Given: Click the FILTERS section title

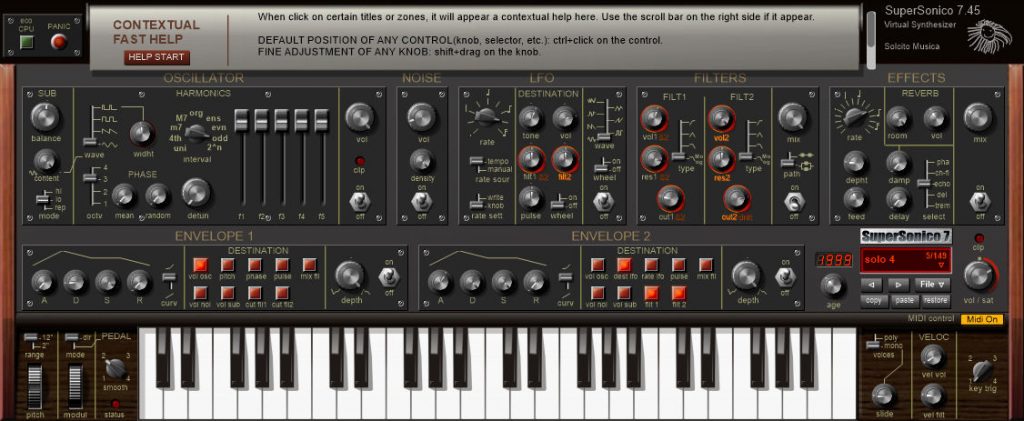Looking at the screenshot, I should [x=719, y=78].
